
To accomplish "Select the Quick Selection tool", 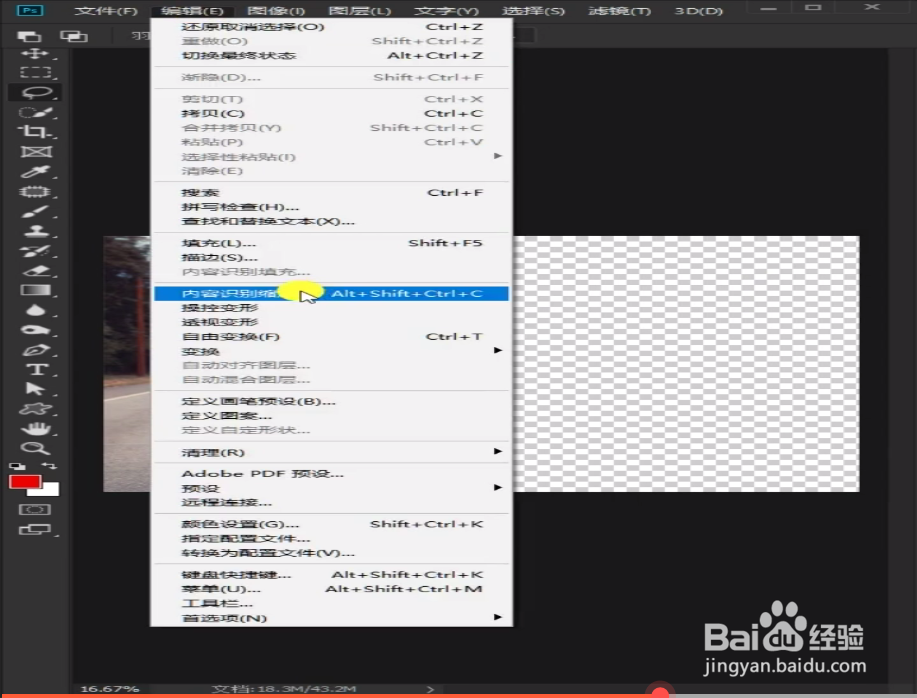I will point(35,112).
